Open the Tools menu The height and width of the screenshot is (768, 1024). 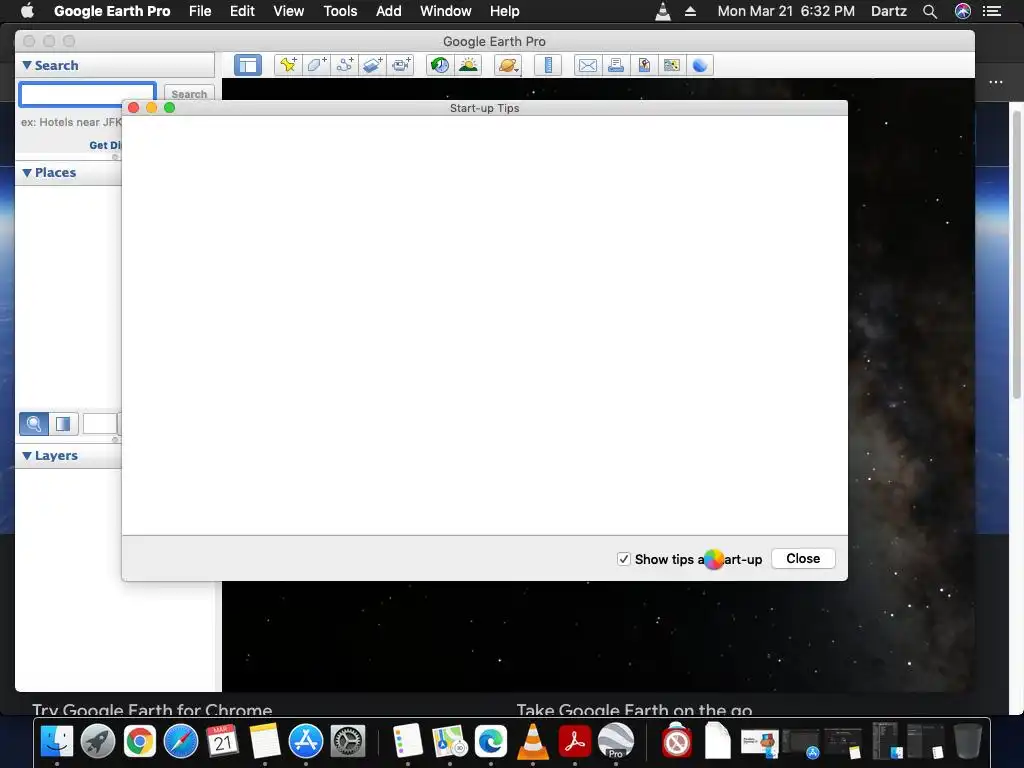coord(340,11)
